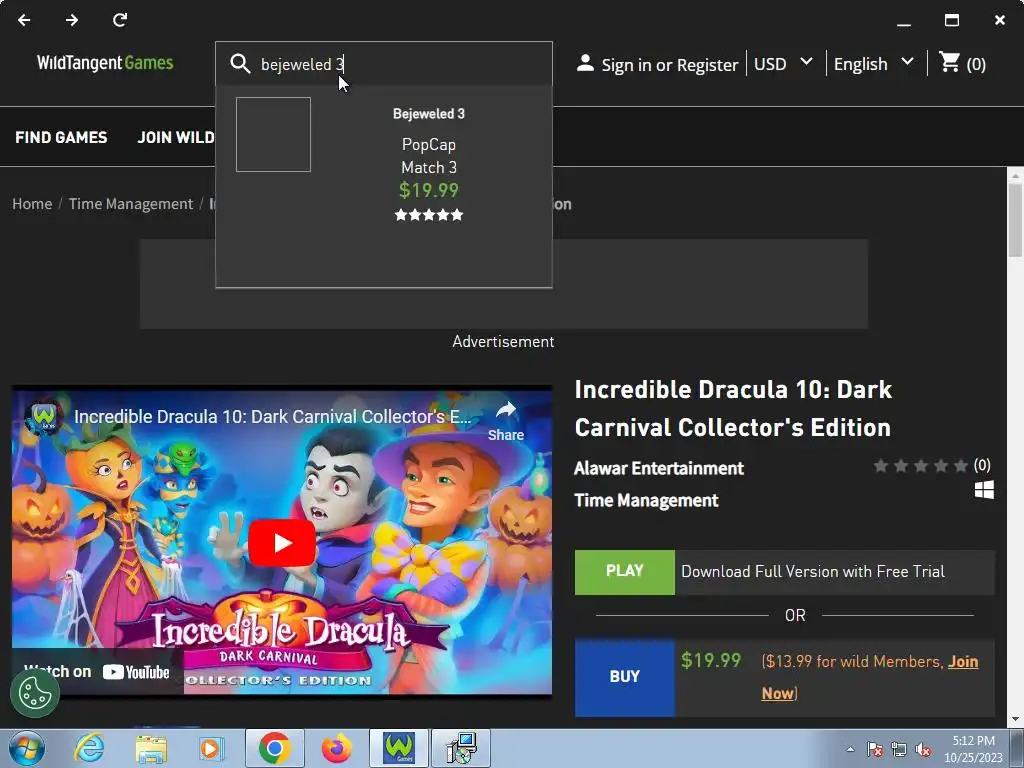Image resolution: width=1024 pixels, height=768 pixels.
Task: Click the Bejeweled 3 result thumbnail
Action: 273,135
